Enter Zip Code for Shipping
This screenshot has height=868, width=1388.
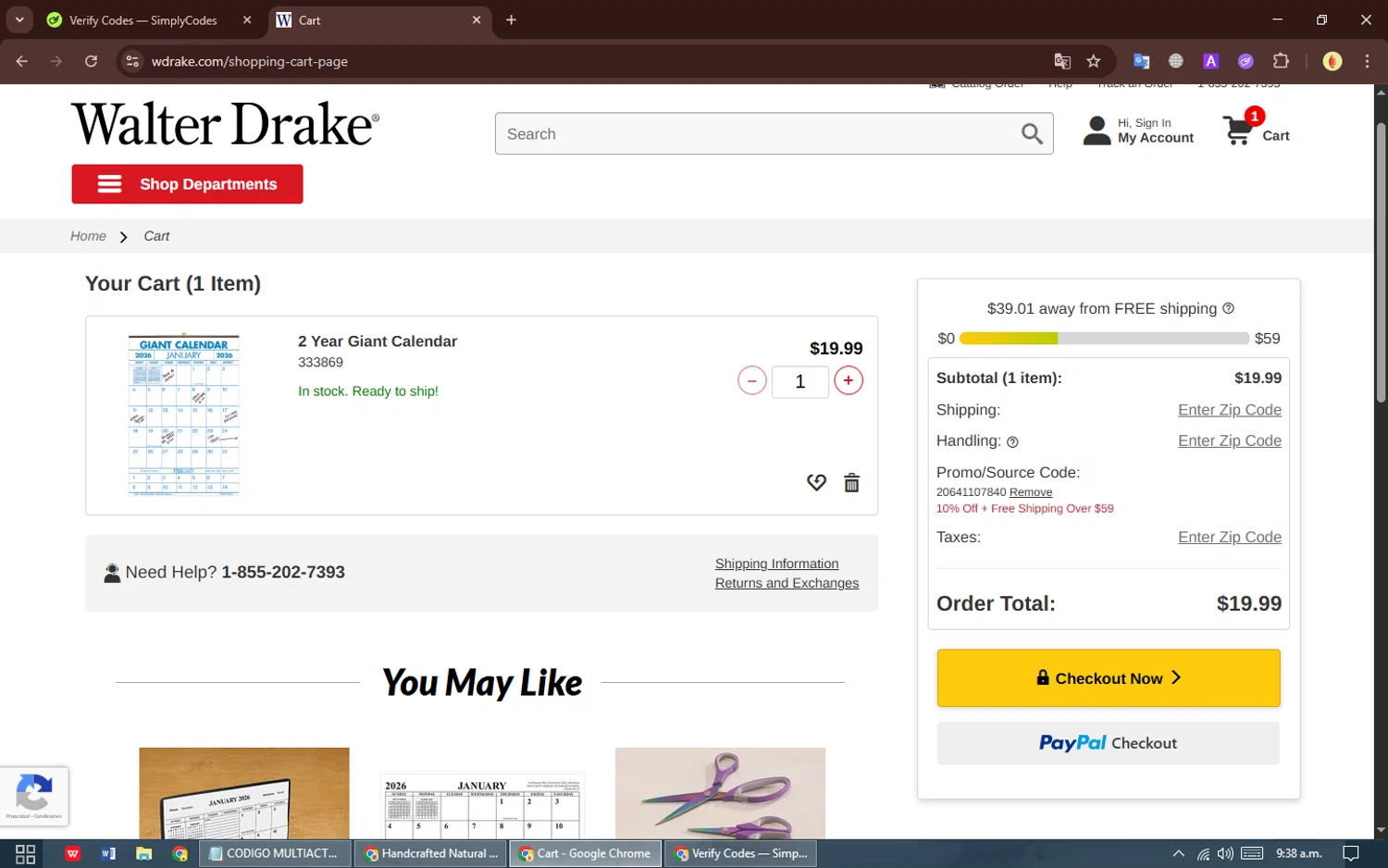(1229, 410)
